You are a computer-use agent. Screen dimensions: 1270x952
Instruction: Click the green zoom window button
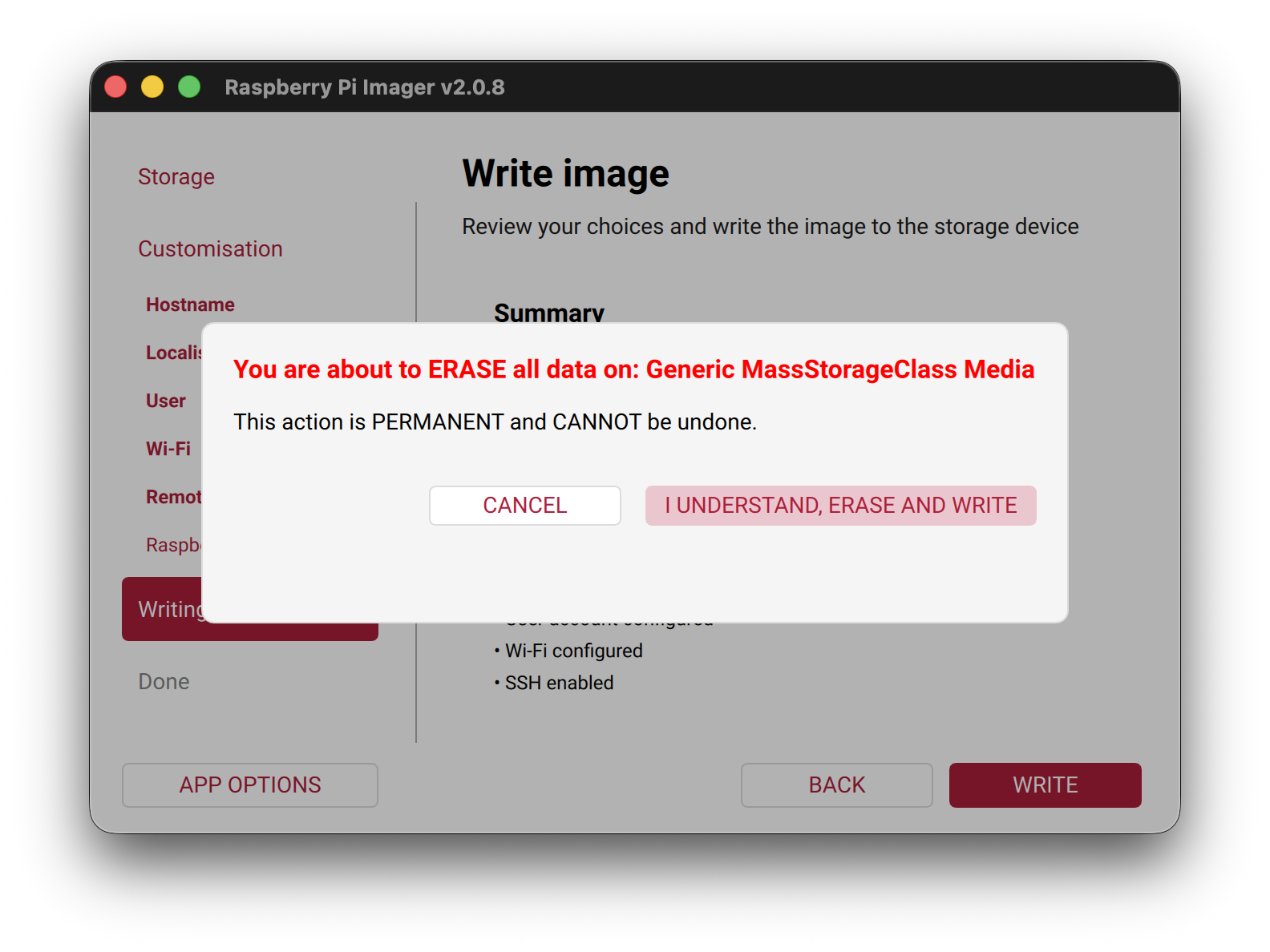click(x=189, y=87)
